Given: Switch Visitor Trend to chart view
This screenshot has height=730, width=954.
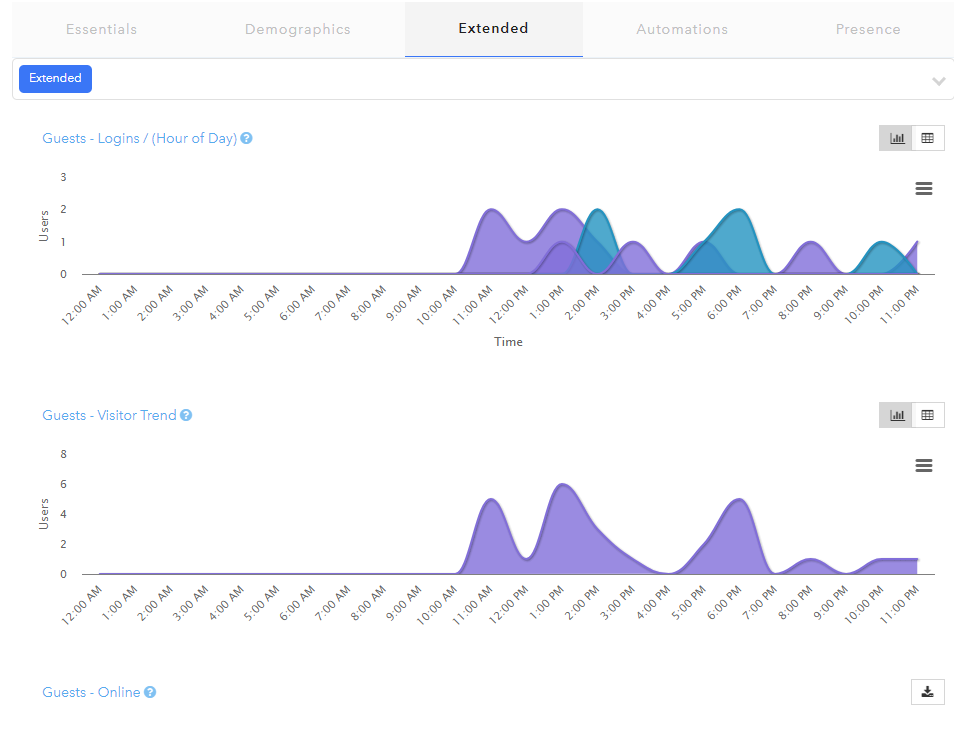Looking at the screenshot, I should pyautogui.click(x=896, y=415).
